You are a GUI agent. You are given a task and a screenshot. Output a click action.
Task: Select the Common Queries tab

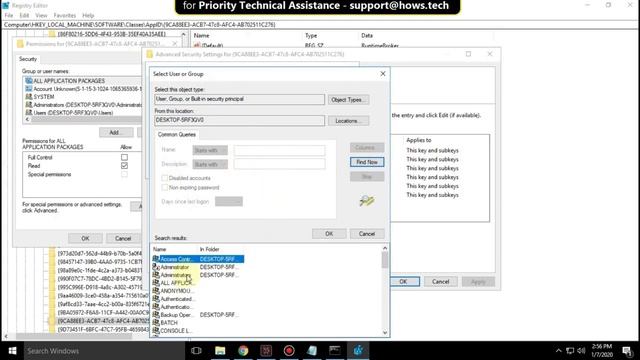[x=177, y=134]
